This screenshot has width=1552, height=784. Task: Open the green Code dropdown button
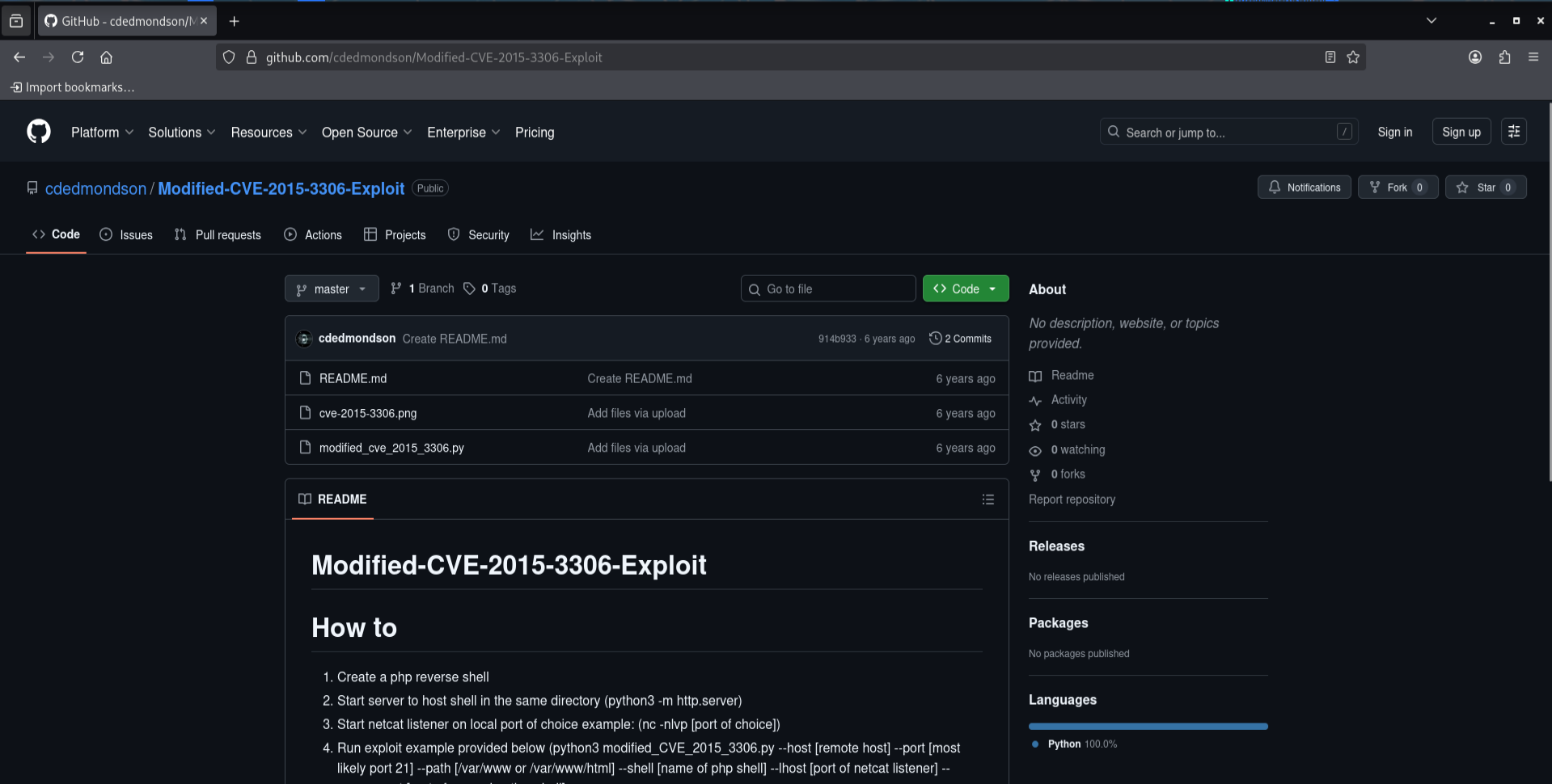966,289
